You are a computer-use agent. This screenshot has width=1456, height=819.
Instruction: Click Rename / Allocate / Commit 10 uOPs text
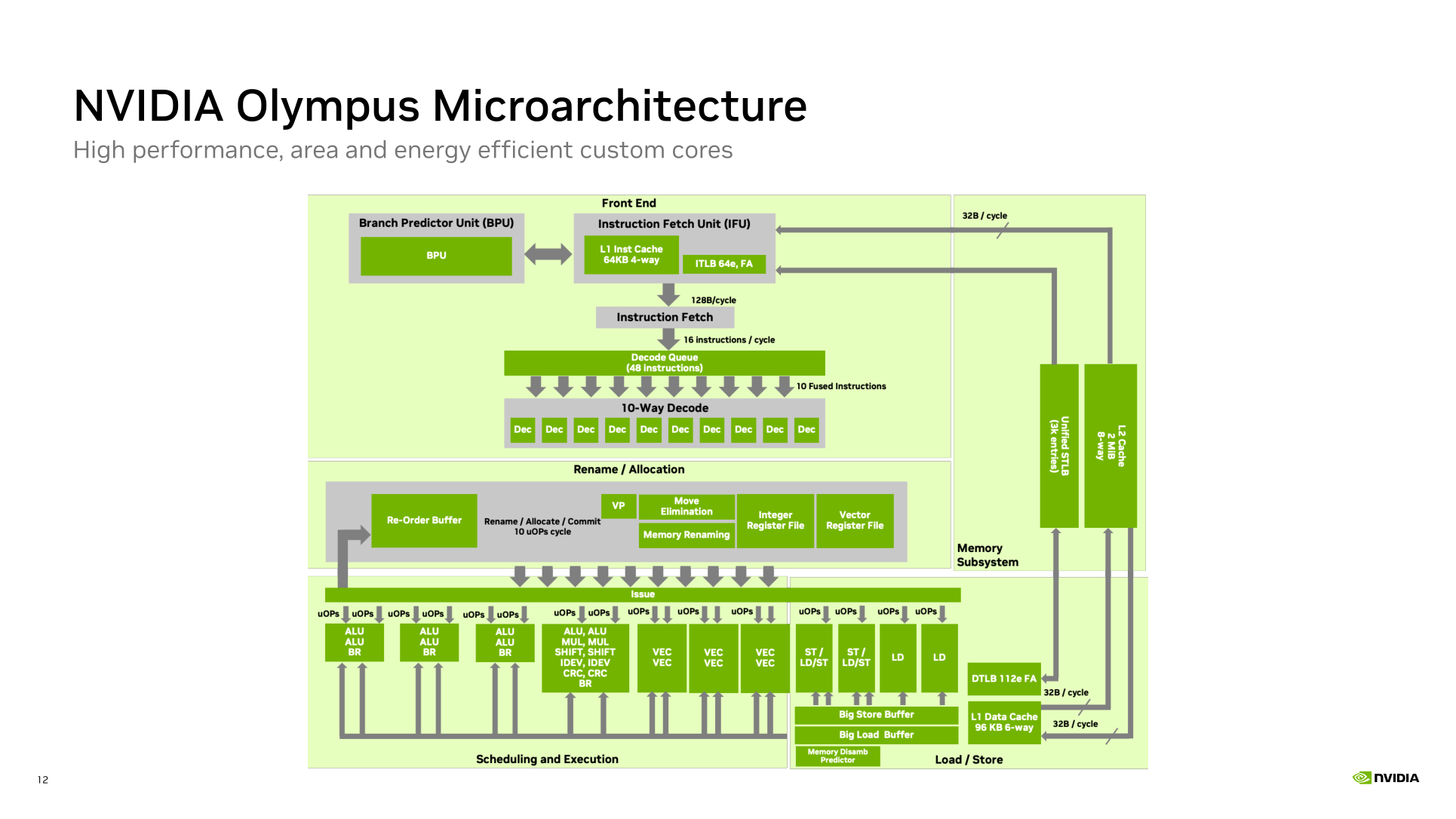click(x=542, y=526)
